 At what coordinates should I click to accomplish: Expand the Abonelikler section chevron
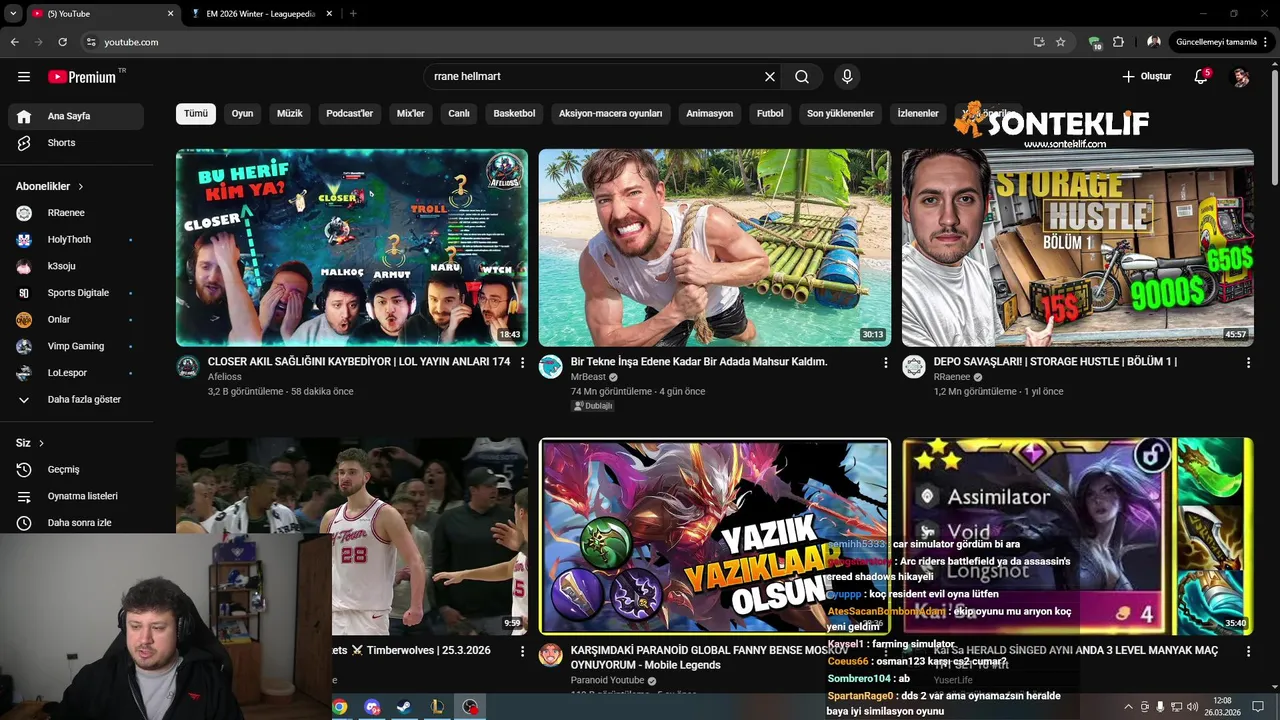click(x=81, y=187)
